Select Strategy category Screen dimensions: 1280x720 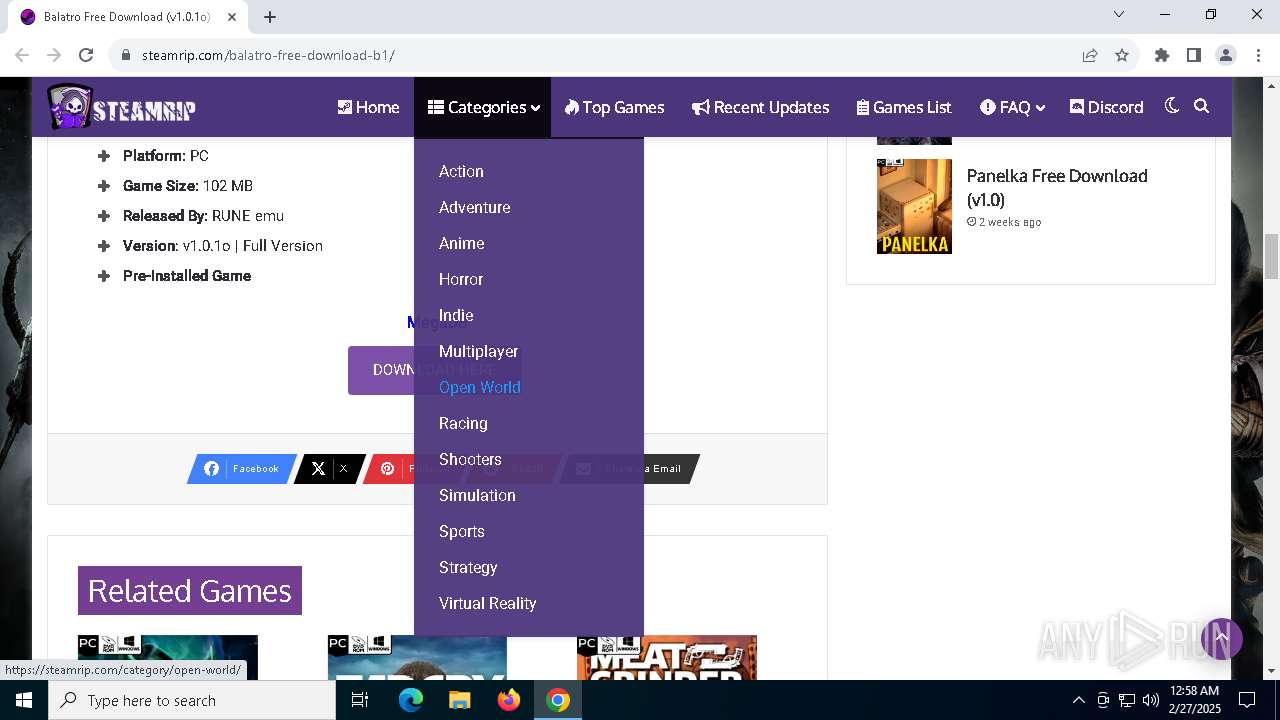click(468, 567)
